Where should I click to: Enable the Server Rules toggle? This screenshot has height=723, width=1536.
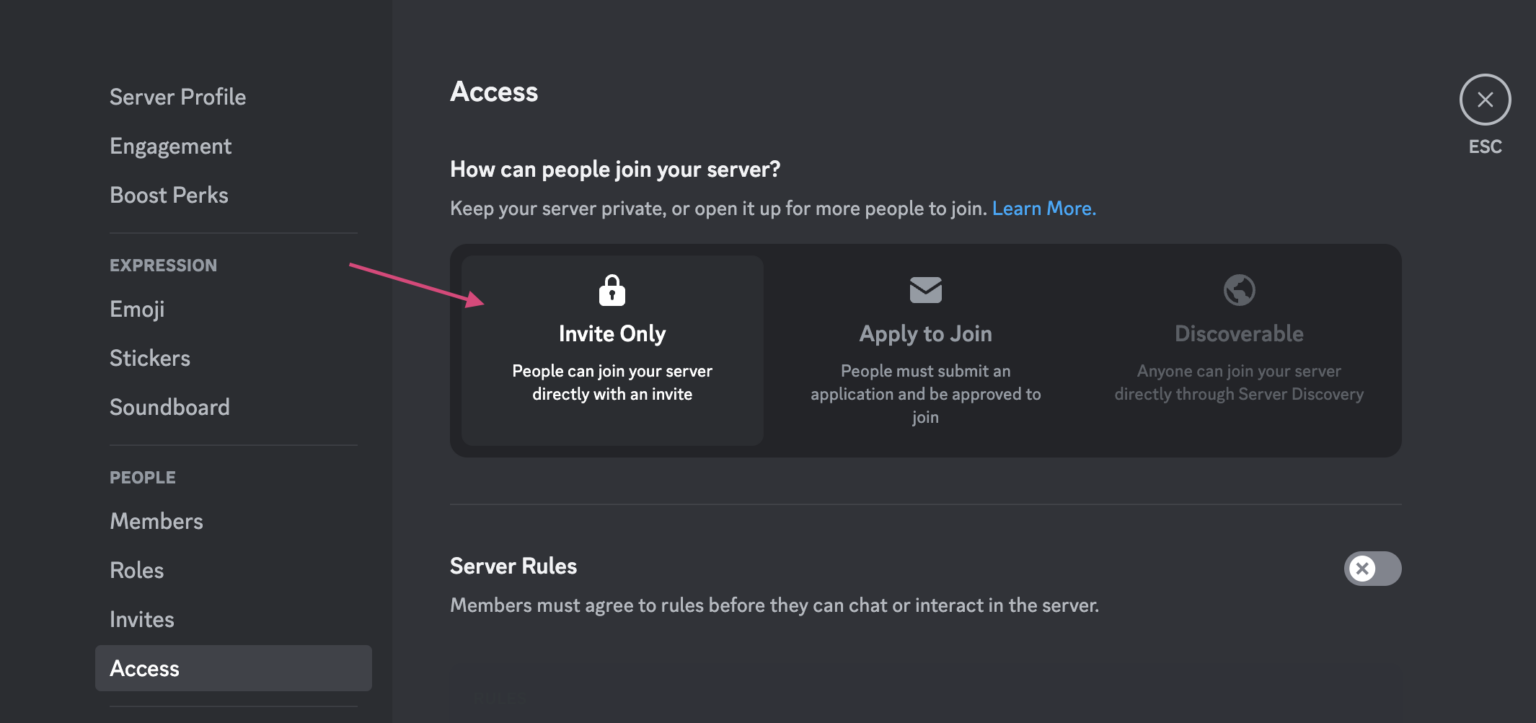(x=1372, y=568)
